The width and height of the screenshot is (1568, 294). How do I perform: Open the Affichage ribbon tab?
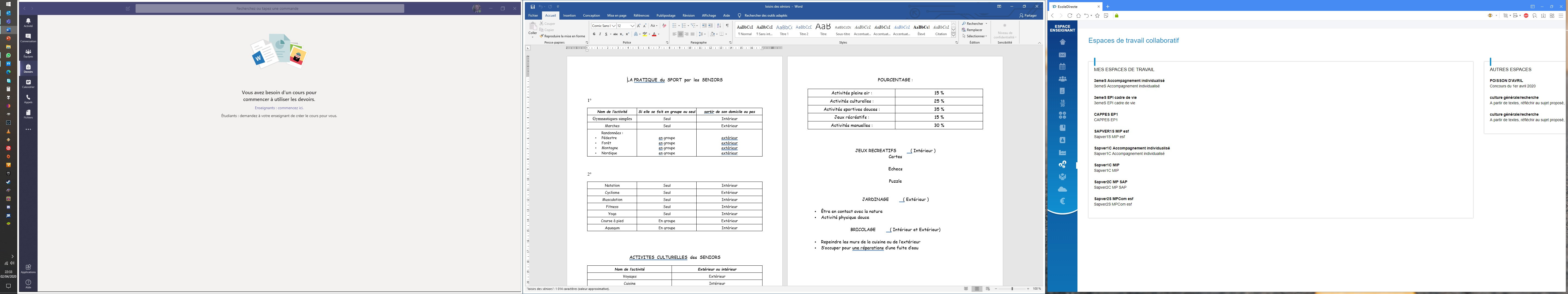(709, 16)
